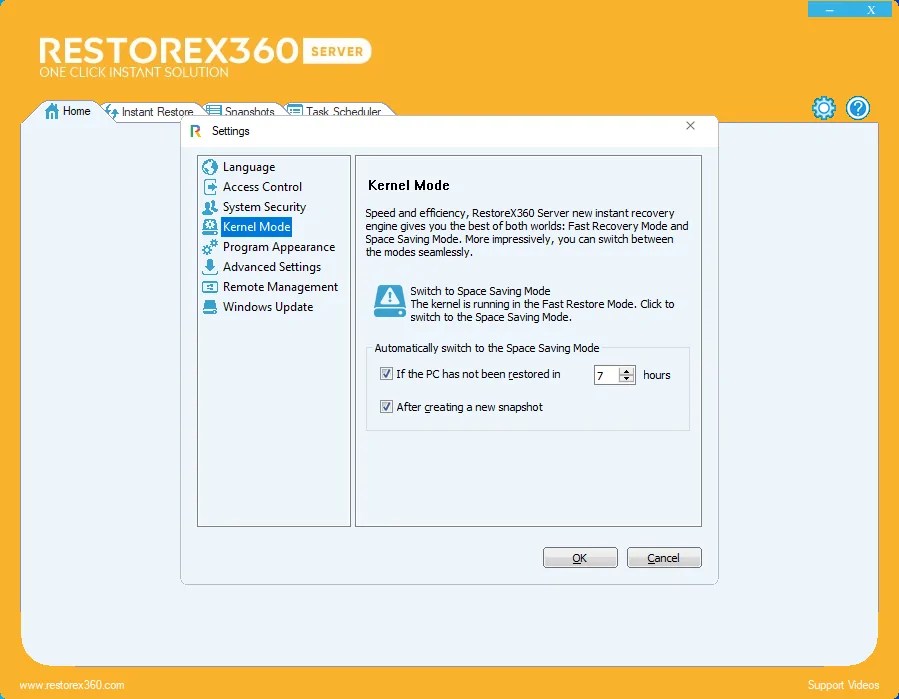Decrease hours with the spinner down arrow
Screen dimensions: 899x699
(627, 379)
